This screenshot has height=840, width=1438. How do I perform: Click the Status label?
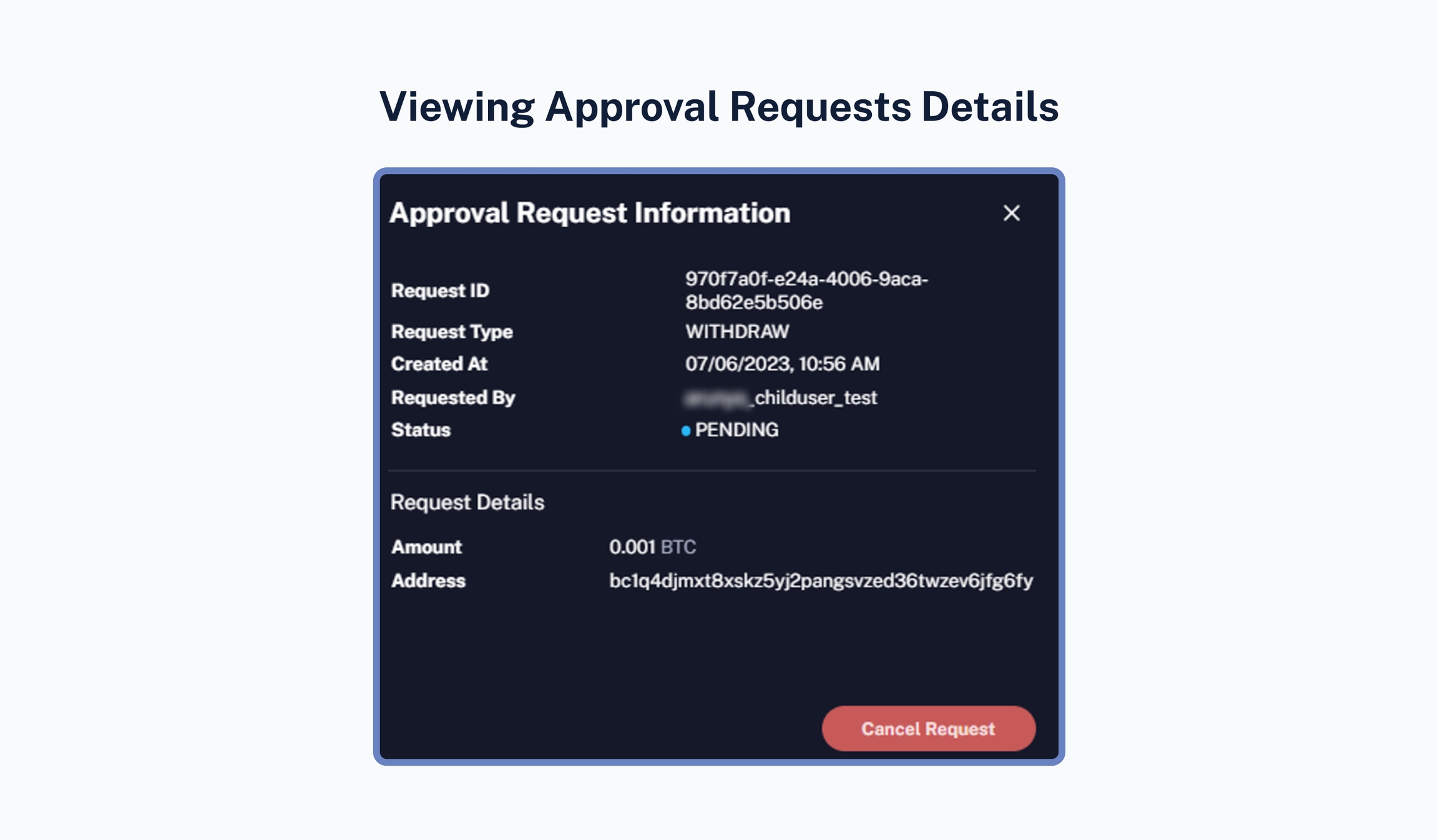click(x=421, y=430)
